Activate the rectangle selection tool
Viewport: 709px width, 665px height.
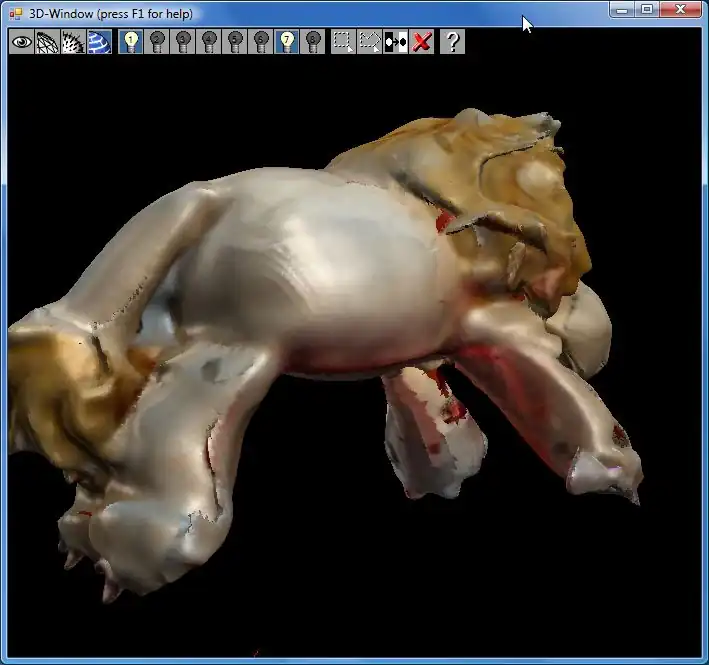343,41
